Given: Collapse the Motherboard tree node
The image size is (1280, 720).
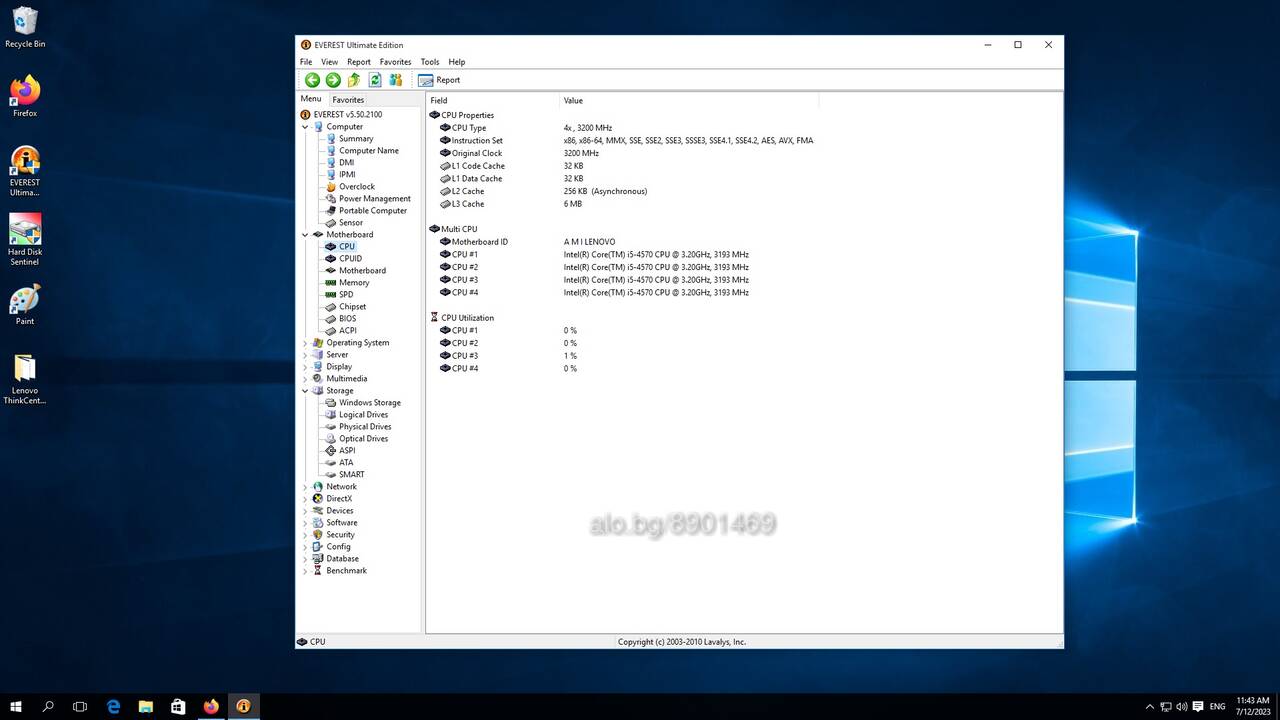Looking at the screenshot, I should (306, 235).
